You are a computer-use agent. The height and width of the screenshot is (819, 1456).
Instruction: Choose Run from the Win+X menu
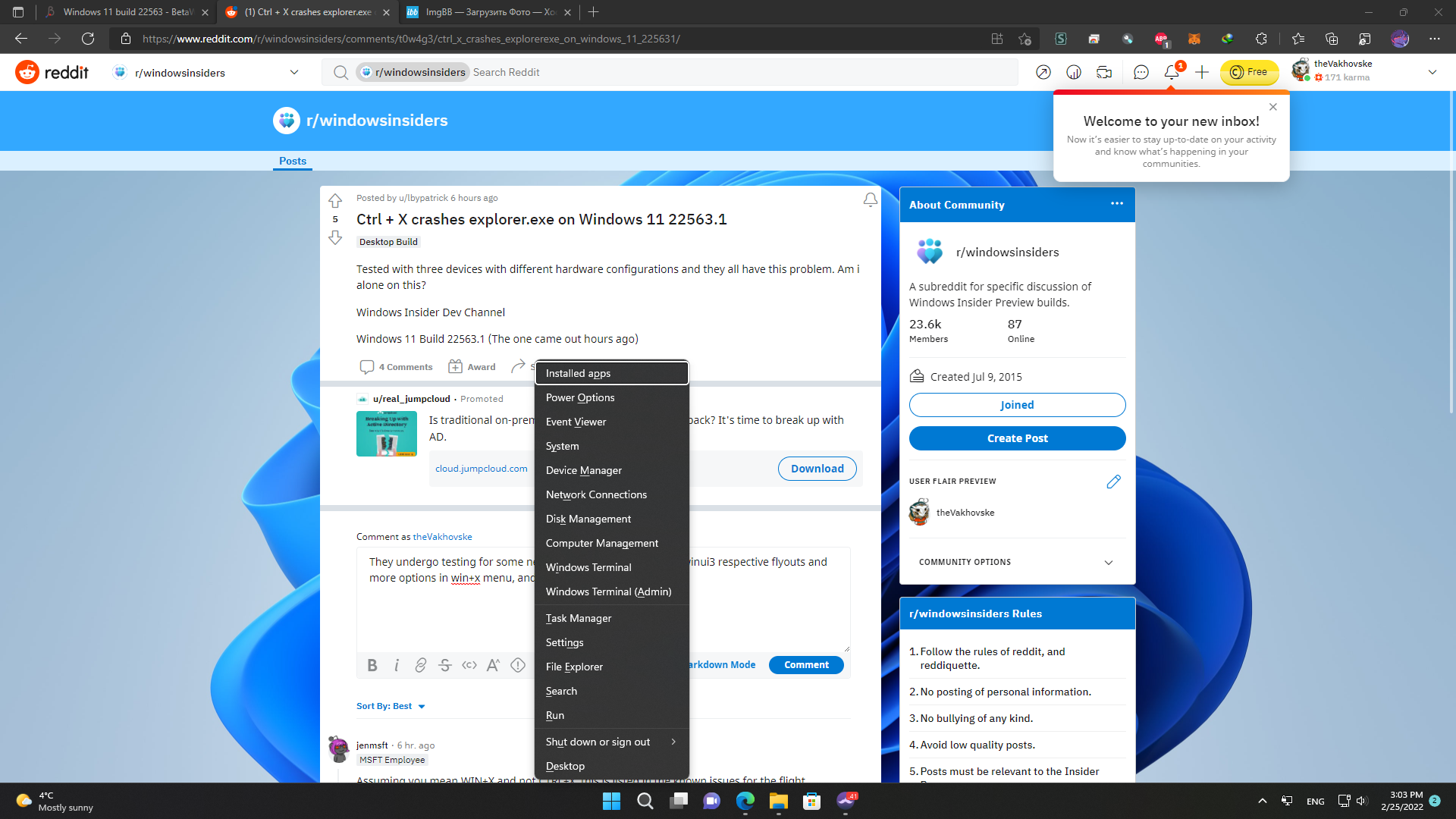611,715
